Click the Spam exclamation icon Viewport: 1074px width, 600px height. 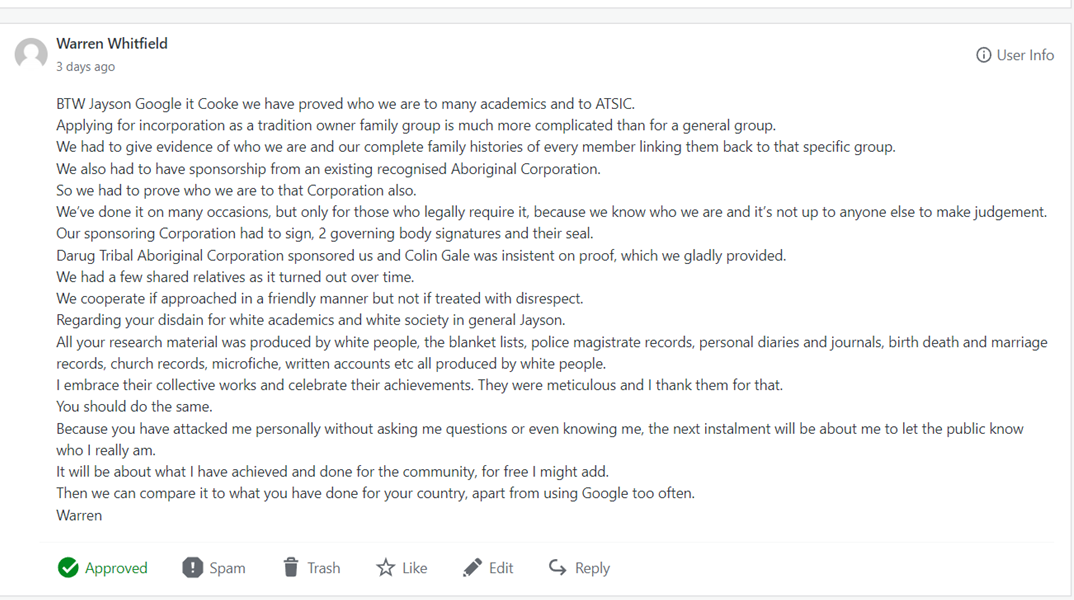point(192,568)
